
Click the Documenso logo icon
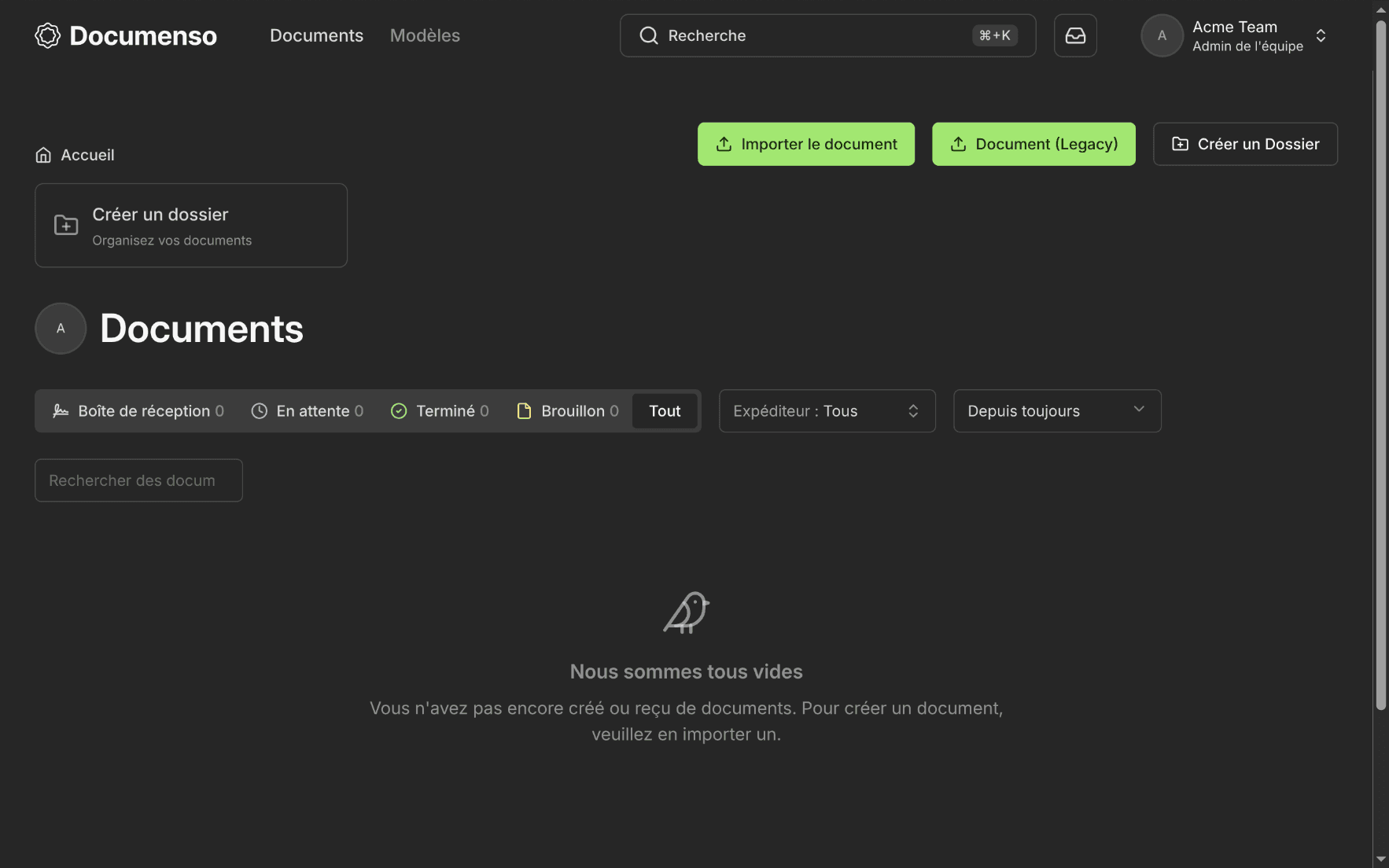[x=47, y=35]
